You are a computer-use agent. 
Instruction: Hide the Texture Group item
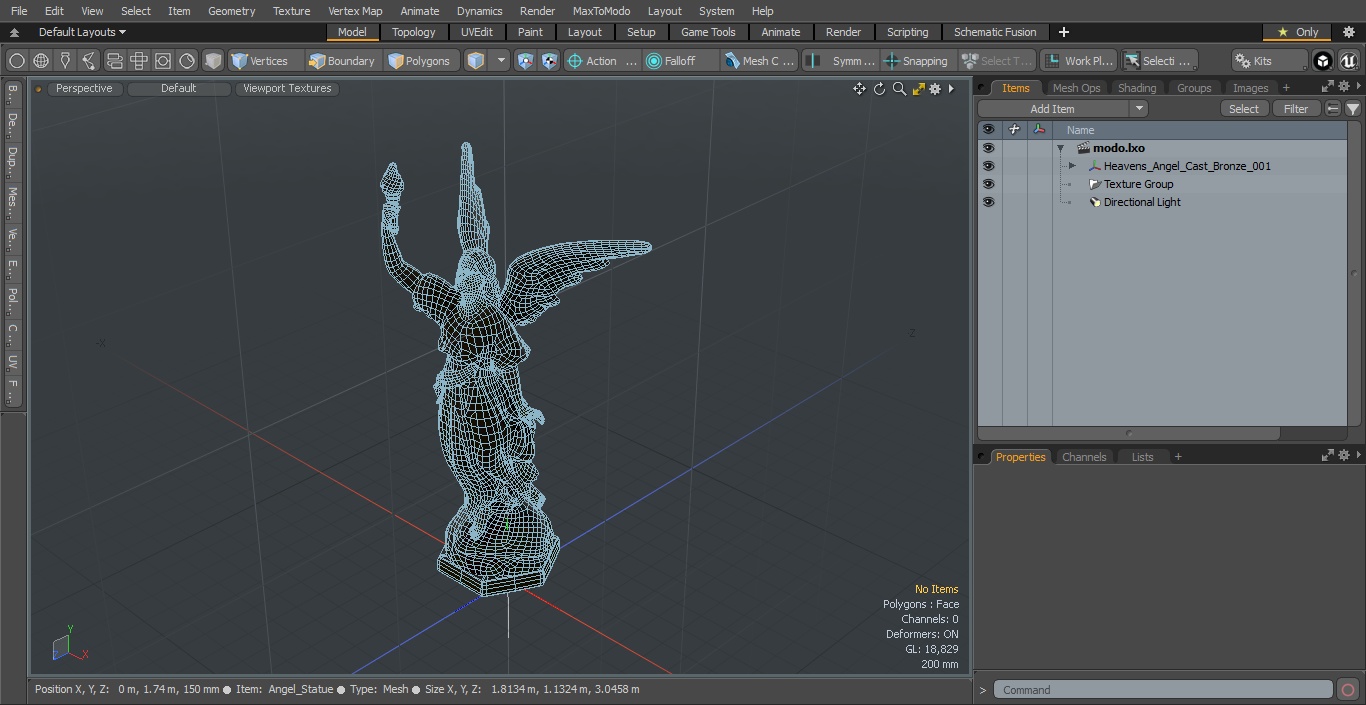pyautogui.click(x=989, y=184)
